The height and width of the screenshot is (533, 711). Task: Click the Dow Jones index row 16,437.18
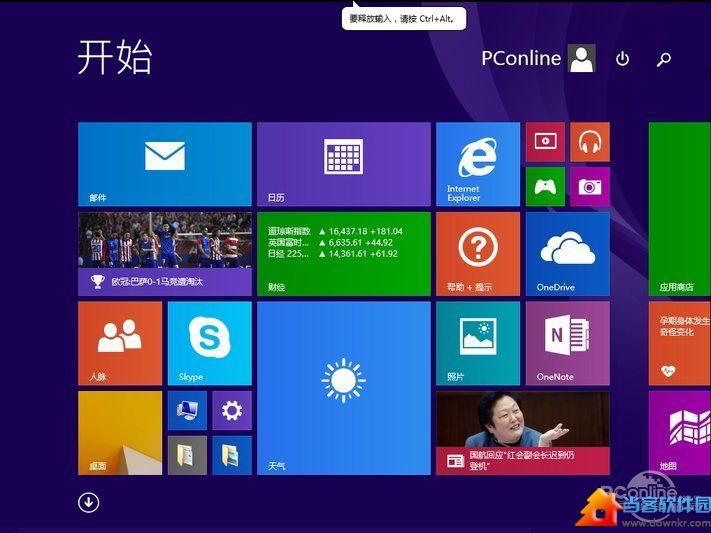click(335, 231)
